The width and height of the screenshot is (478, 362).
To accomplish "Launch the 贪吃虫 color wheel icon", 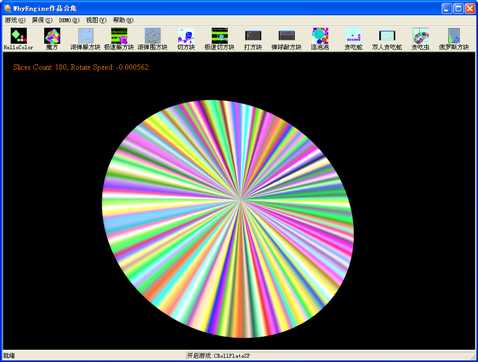I will tap(420, 36).
